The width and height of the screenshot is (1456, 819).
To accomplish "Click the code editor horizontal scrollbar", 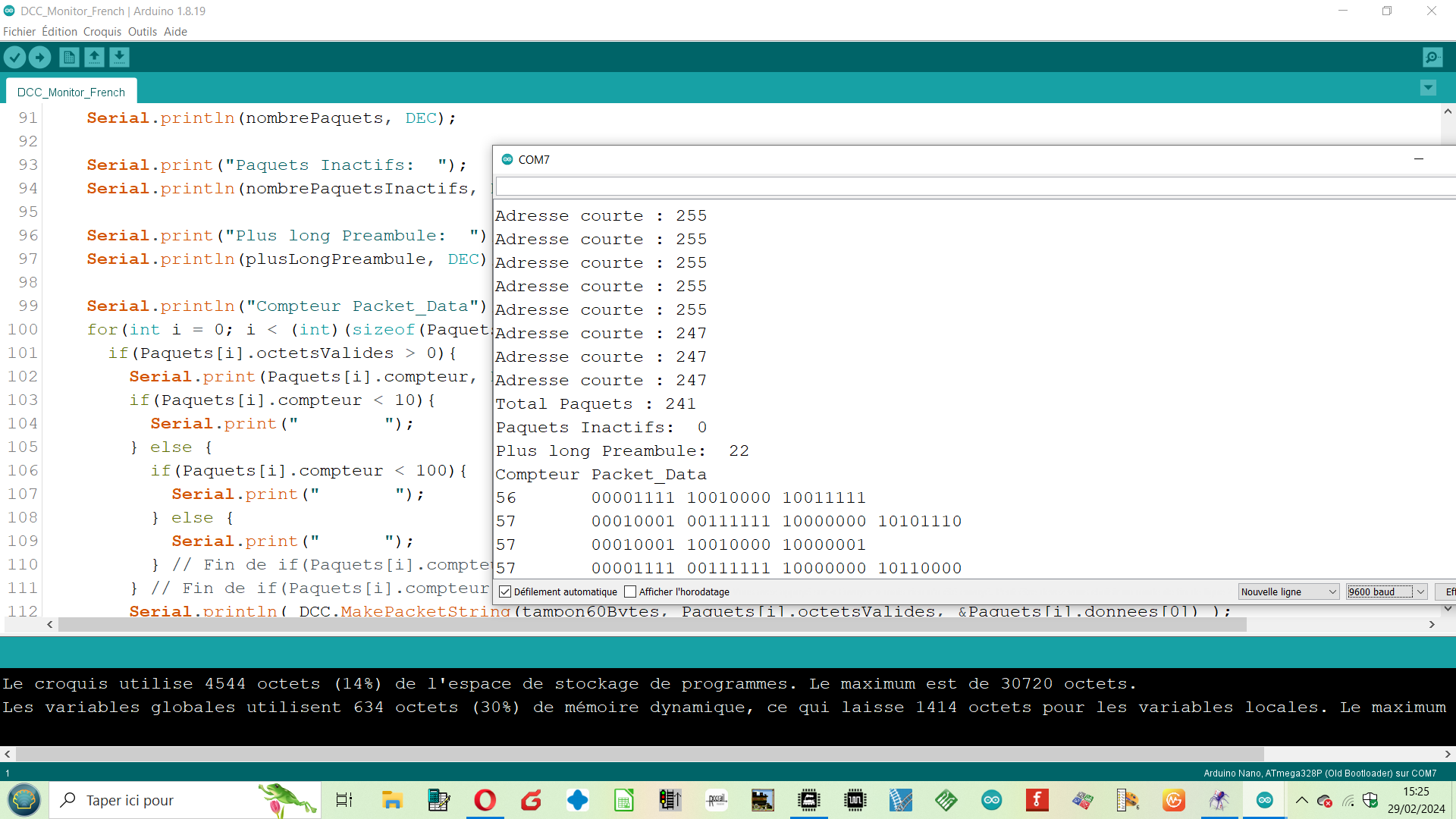I will click(652, 624).
